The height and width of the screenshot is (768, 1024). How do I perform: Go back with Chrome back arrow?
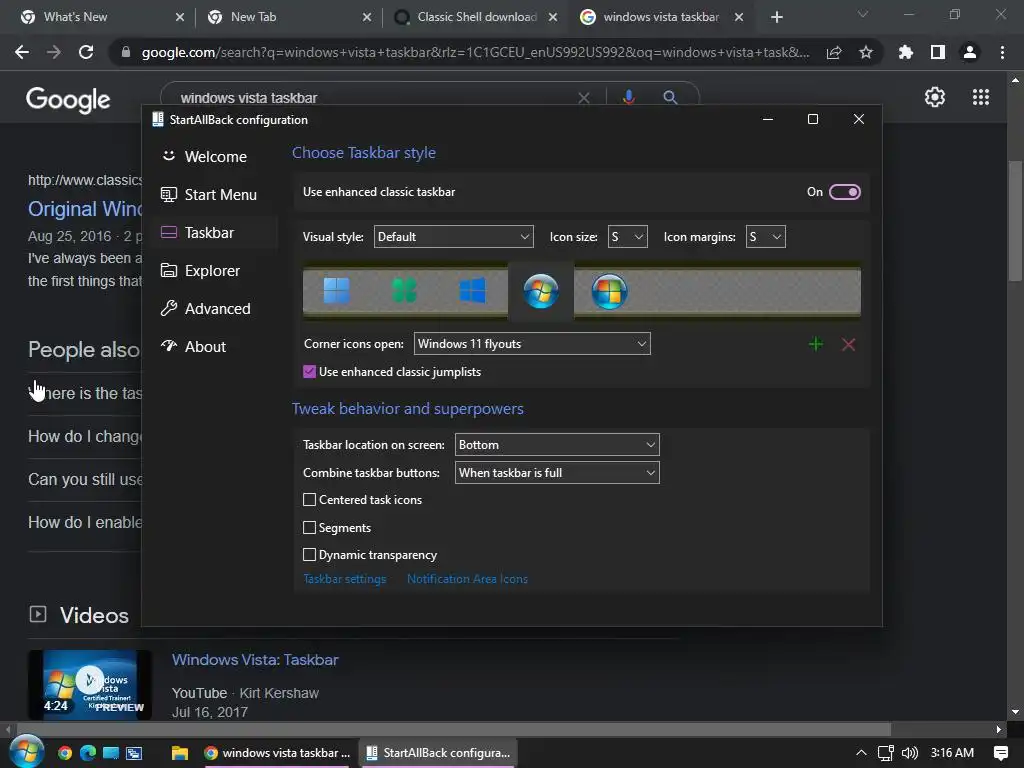22,52
